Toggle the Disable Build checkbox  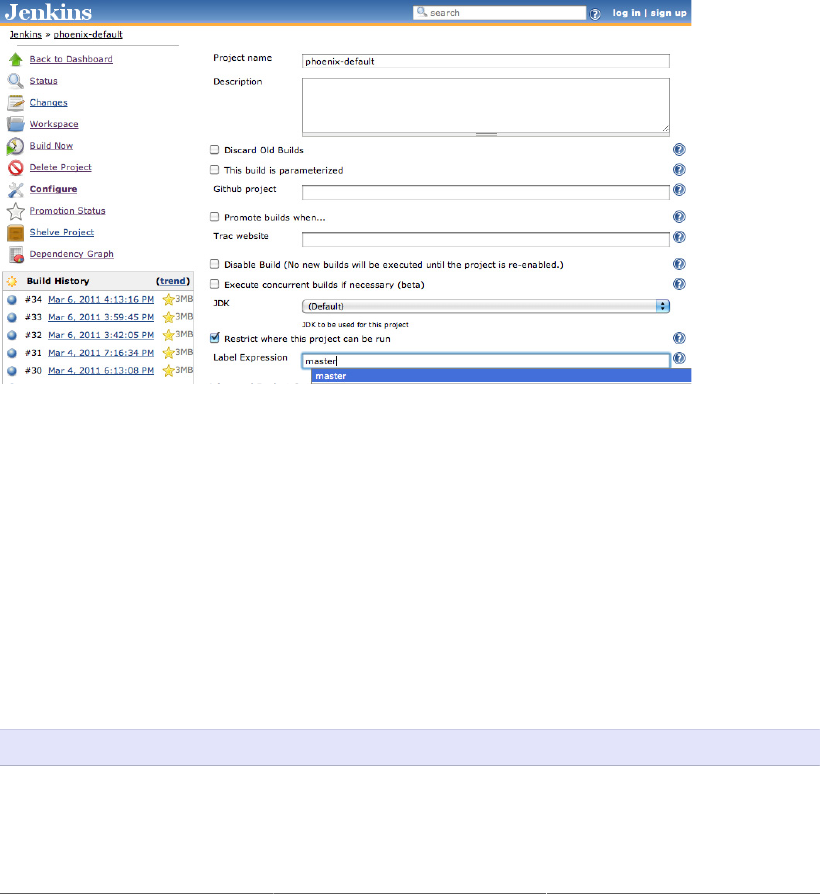(x=214, y=264)
